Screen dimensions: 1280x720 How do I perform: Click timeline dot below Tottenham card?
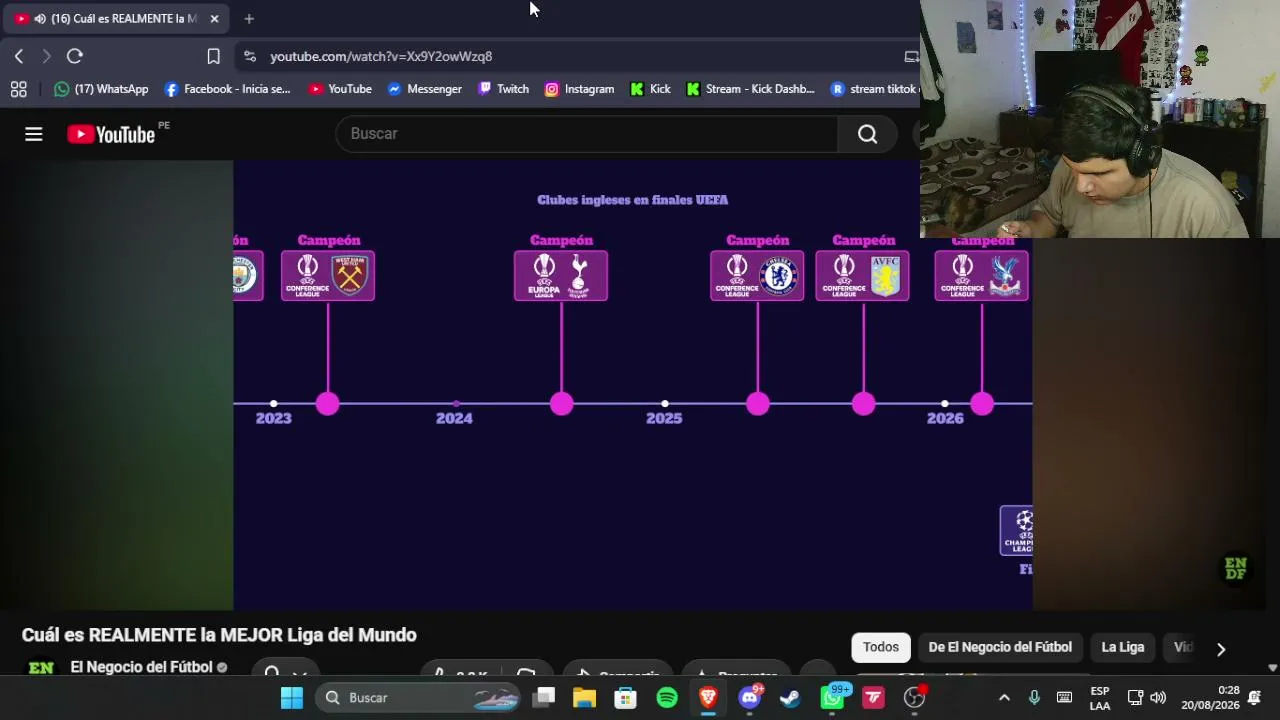pyautogui.click(x=561, y=403)
